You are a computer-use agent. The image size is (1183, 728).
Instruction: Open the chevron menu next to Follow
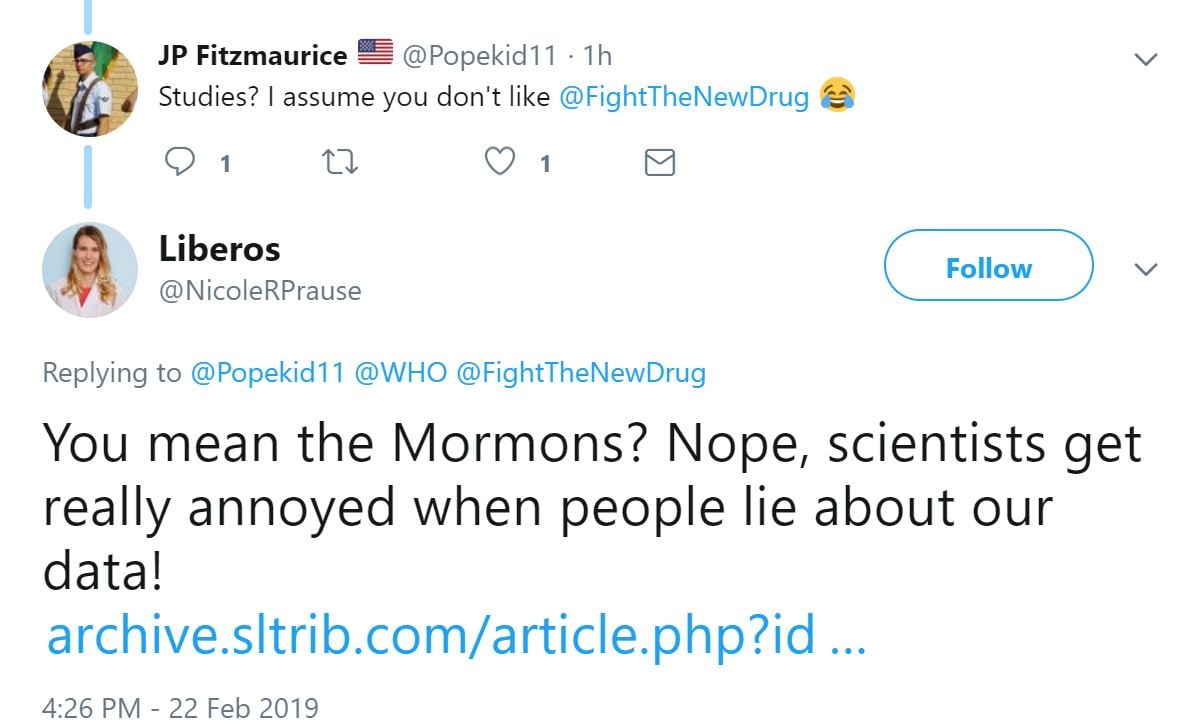[x=1146, y=269]
